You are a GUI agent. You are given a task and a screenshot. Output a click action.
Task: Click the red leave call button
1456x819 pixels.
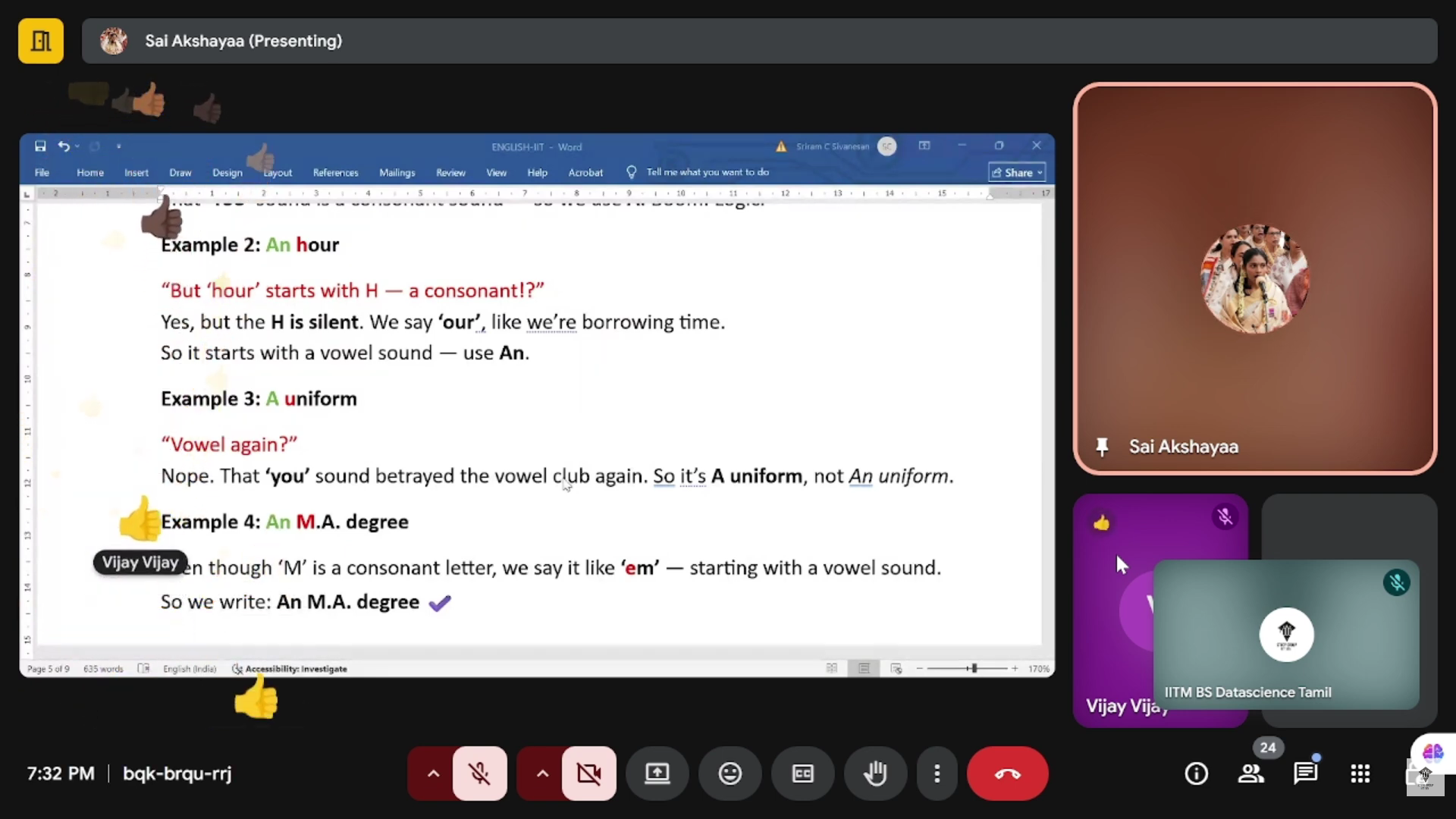1007,773
